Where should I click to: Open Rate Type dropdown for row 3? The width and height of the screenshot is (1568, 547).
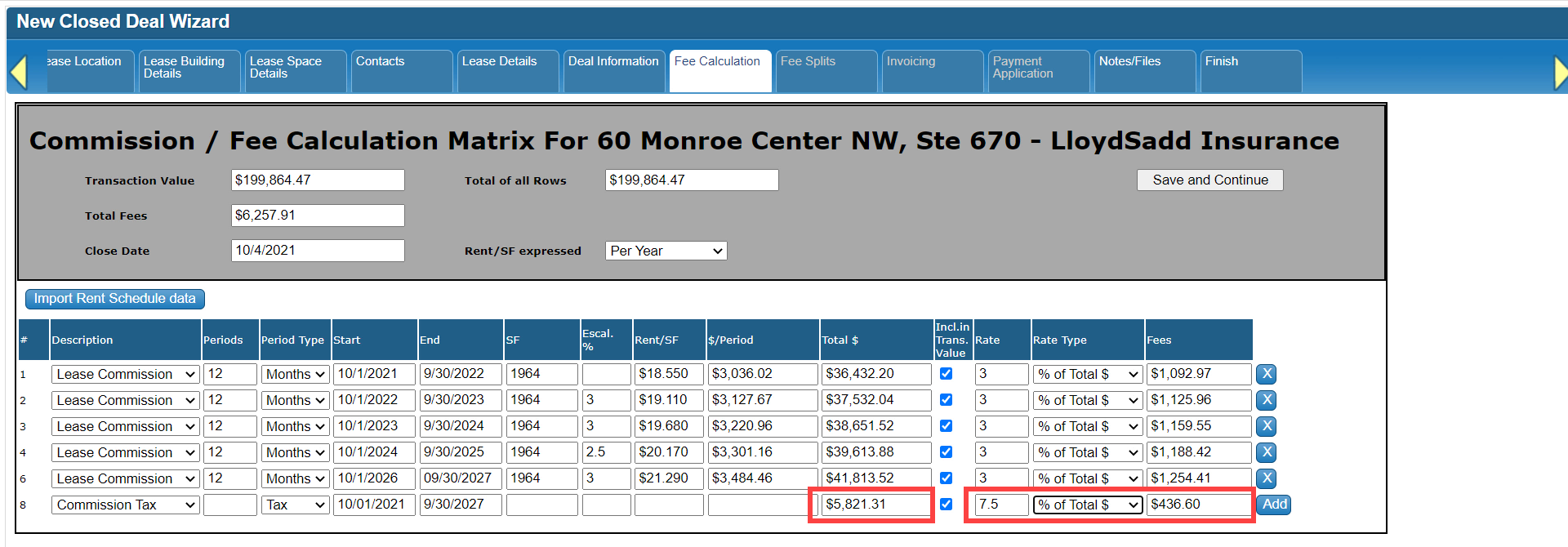tap(1087, 426)
